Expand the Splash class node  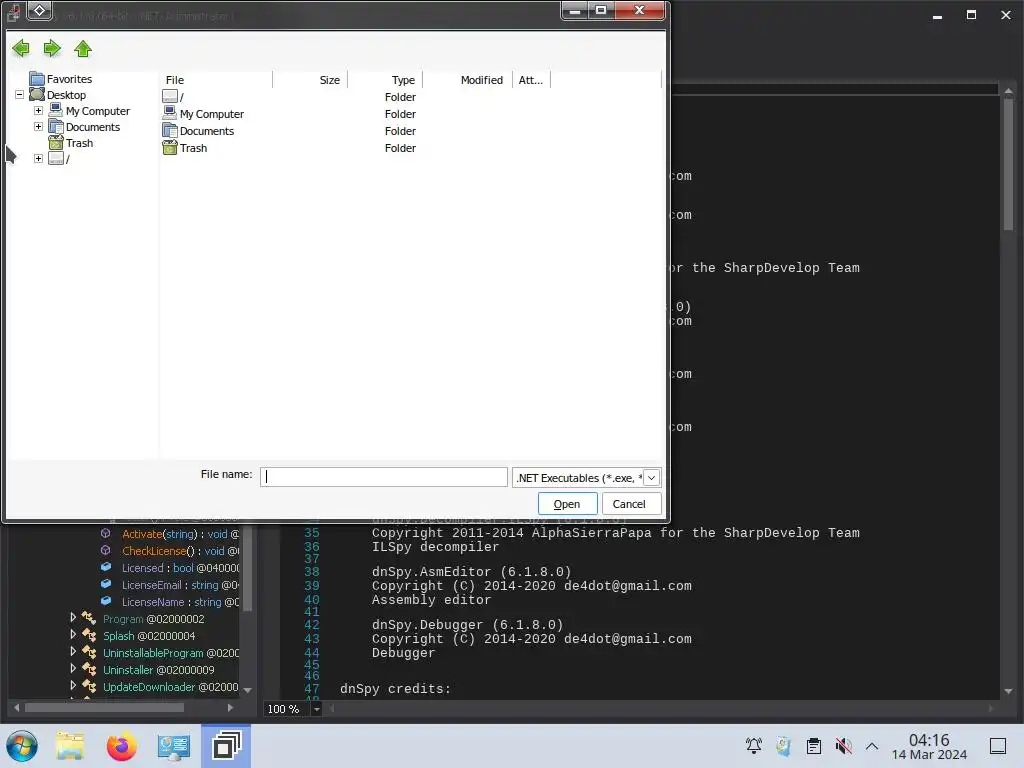73,634
